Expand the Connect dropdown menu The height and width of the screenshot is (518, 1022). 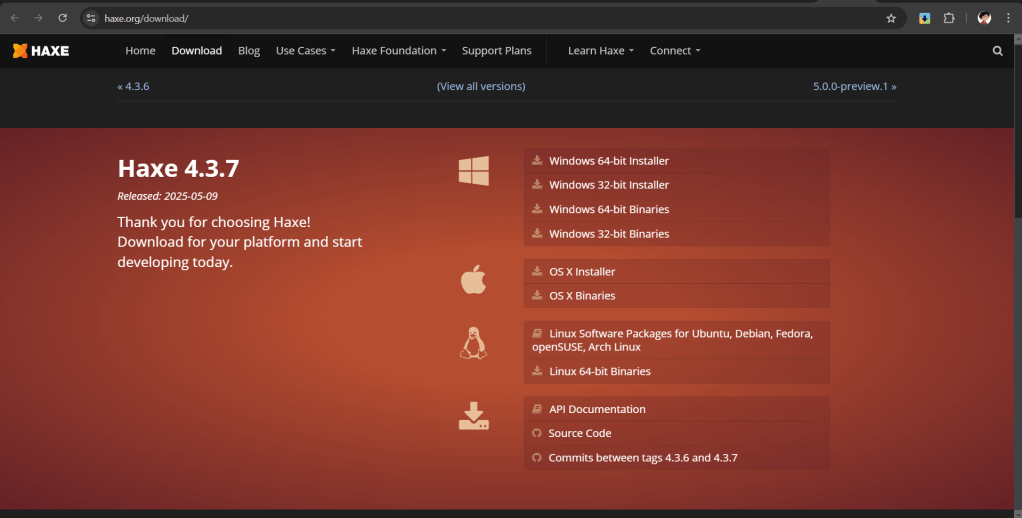click(675, 51)
